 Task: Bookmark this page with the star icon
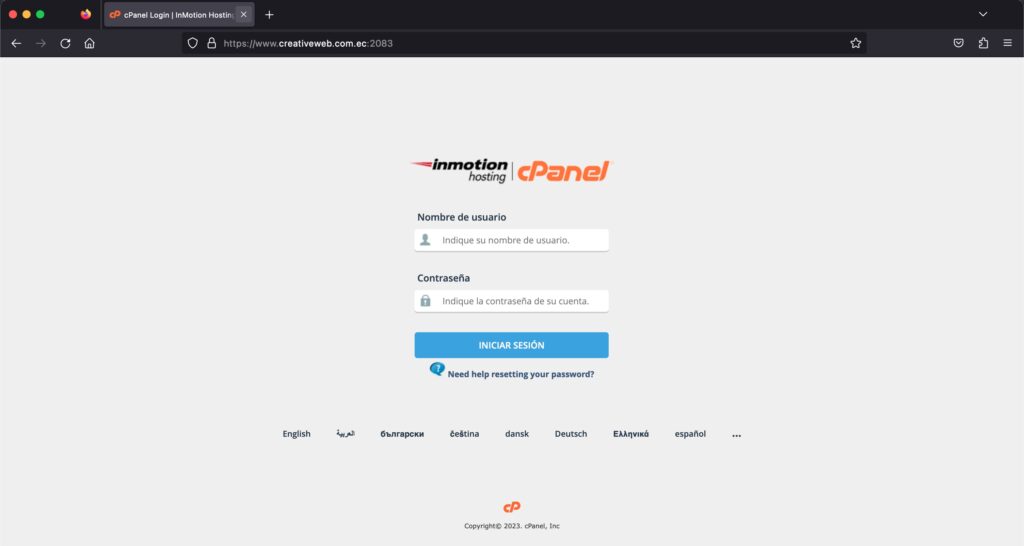pos(856,43)
